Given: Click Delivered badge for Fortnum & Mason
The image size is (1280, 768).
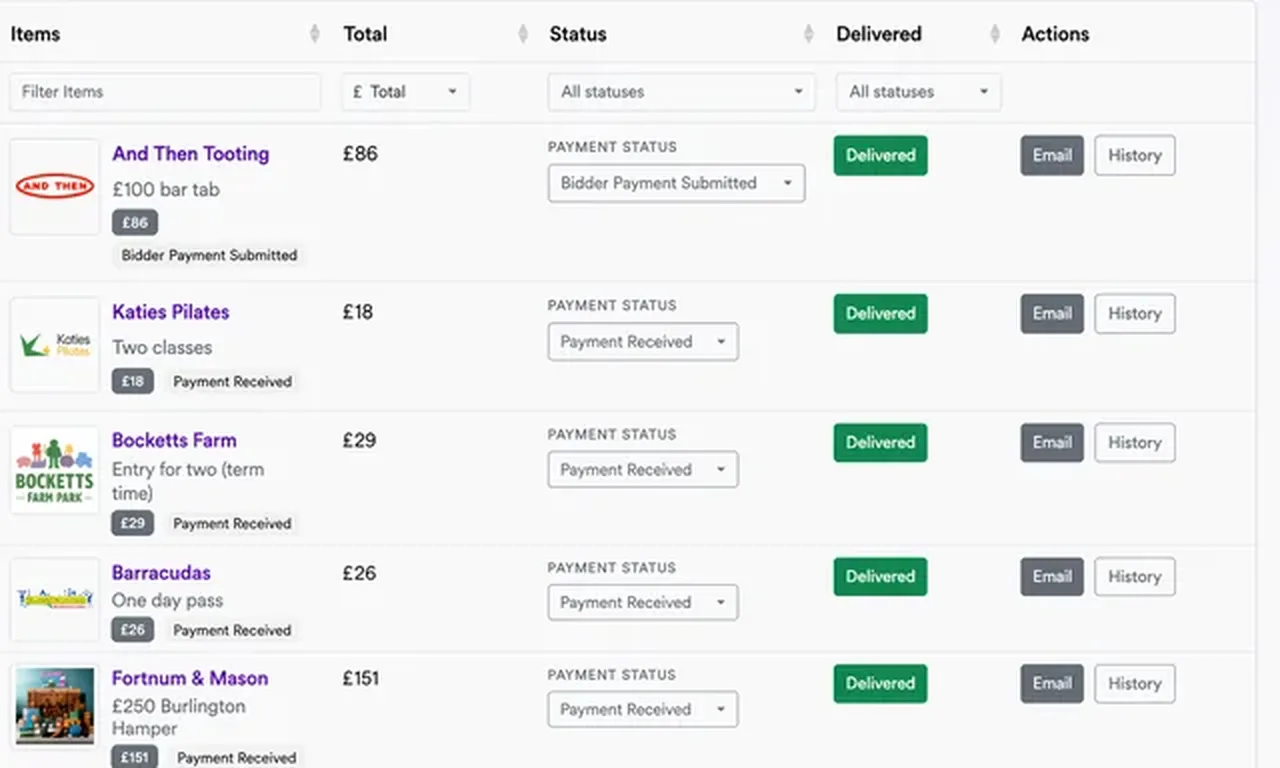Looking at the screenshot, I should coord(881,684).
